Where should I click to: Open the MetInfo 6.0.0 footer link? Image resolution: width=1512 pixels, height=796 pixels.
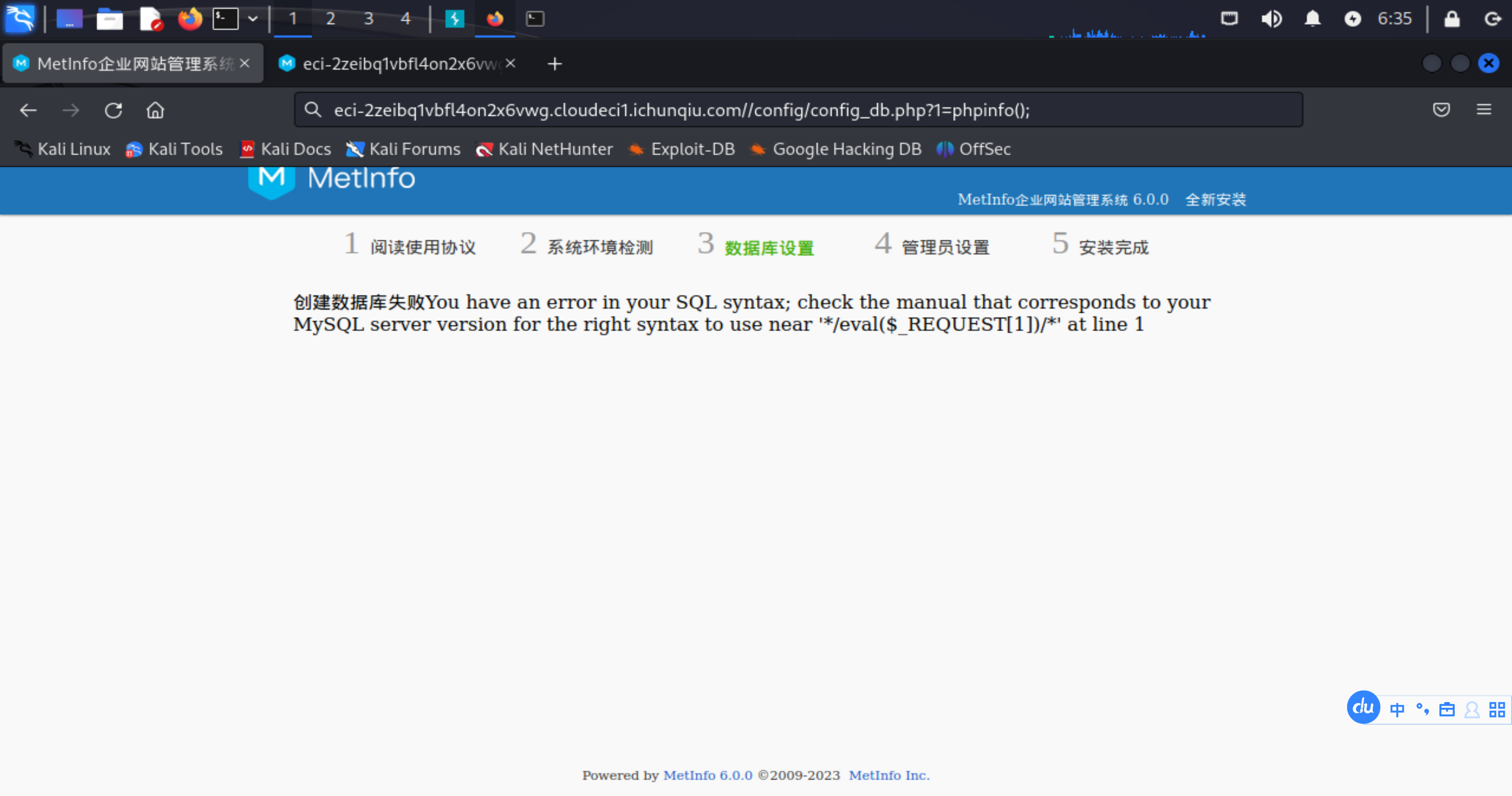(x=708, y=775)
